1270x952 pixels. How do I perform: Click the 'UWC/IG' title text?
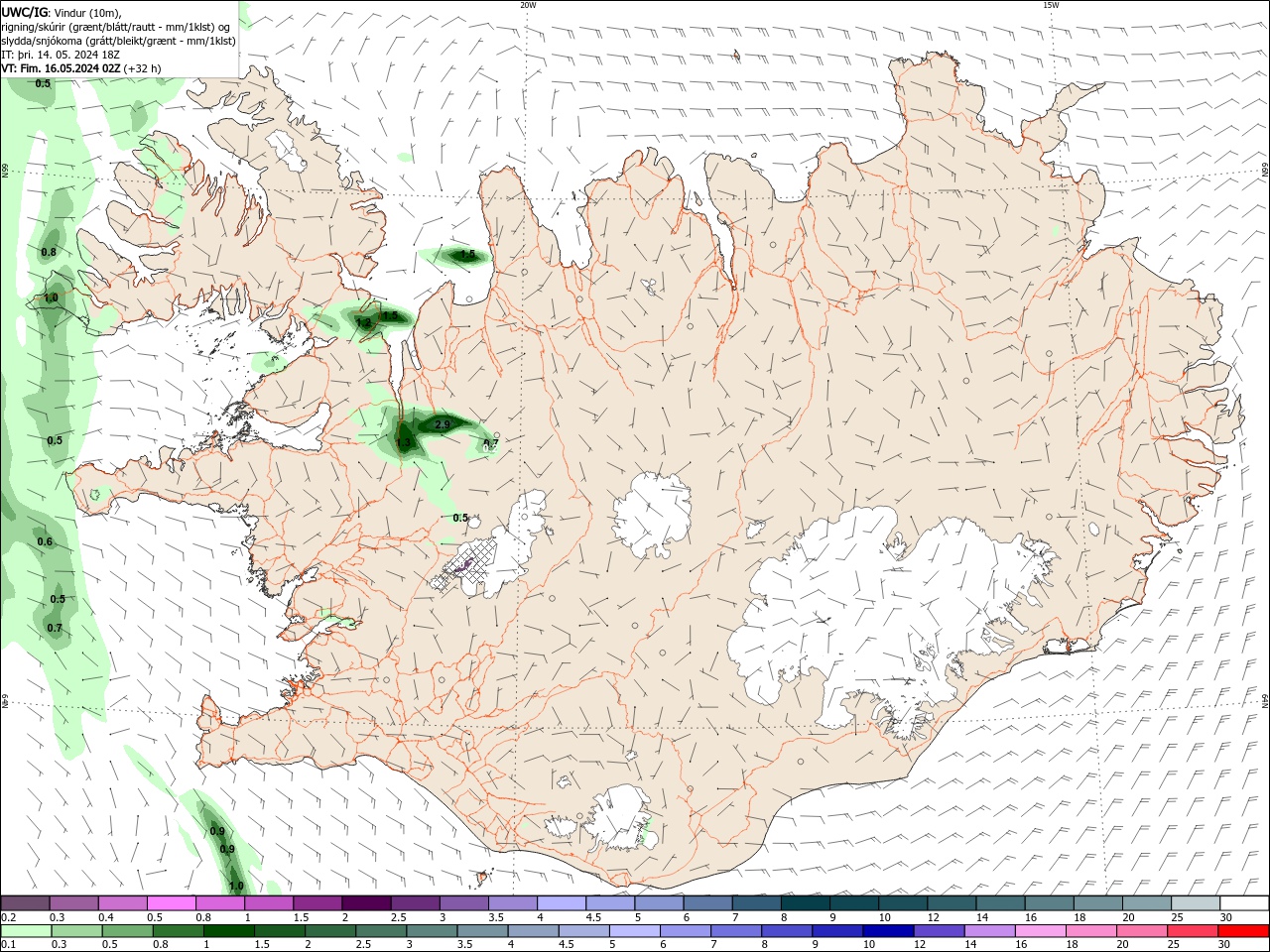[x=25, y=12]
